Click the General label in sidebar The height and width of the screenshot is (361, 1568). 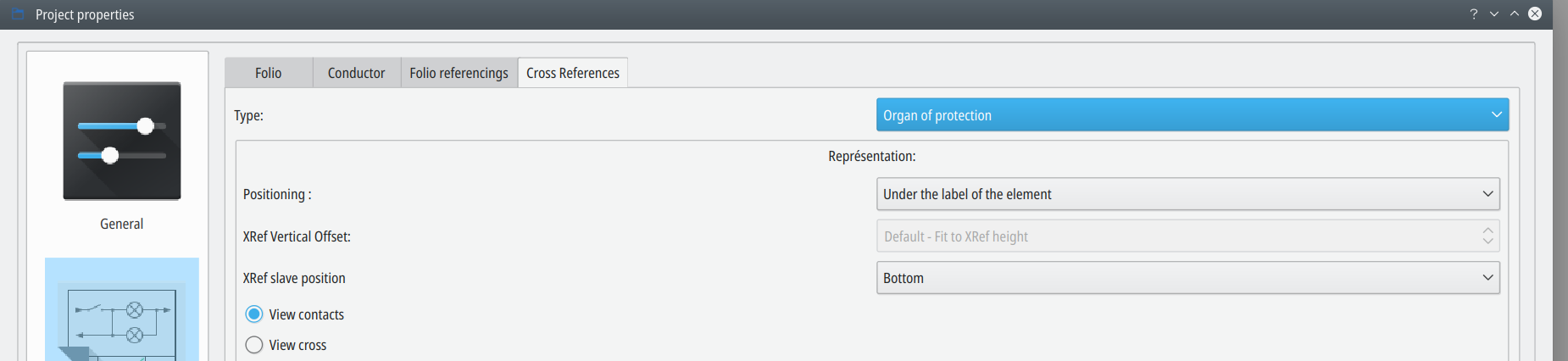coord(122,224)
